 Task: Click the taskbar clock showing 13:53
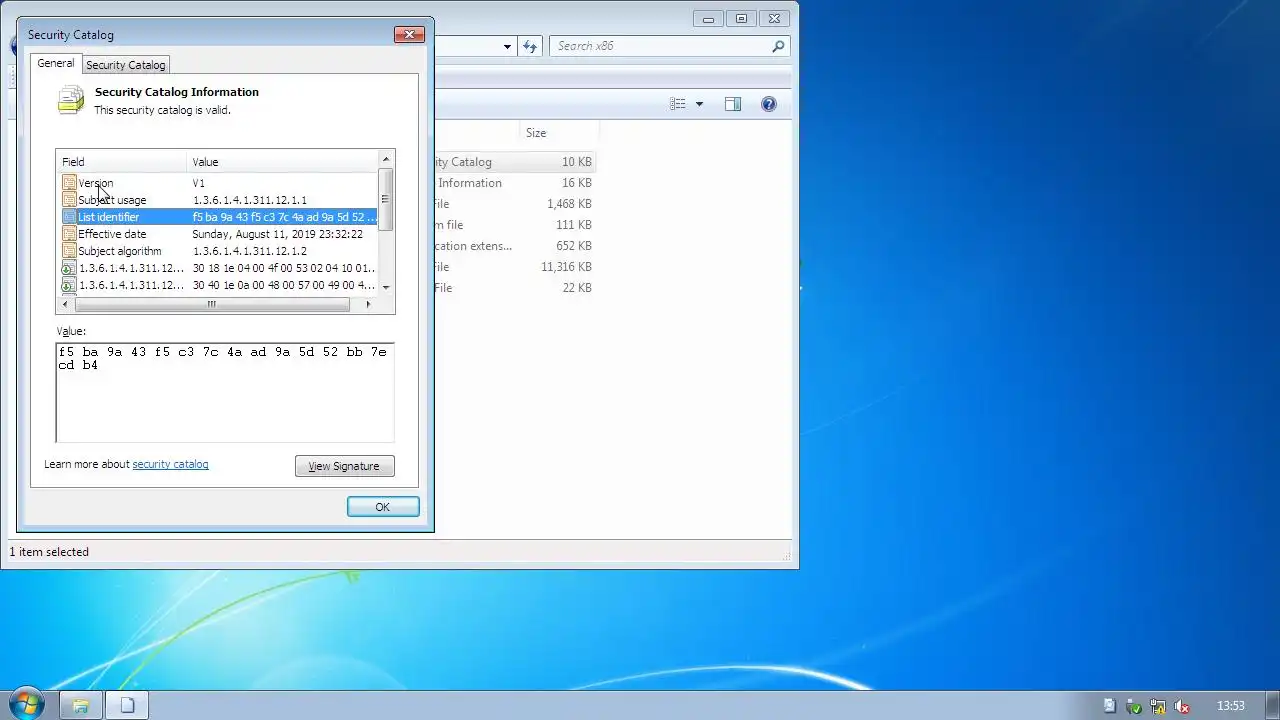(1230, 706)
